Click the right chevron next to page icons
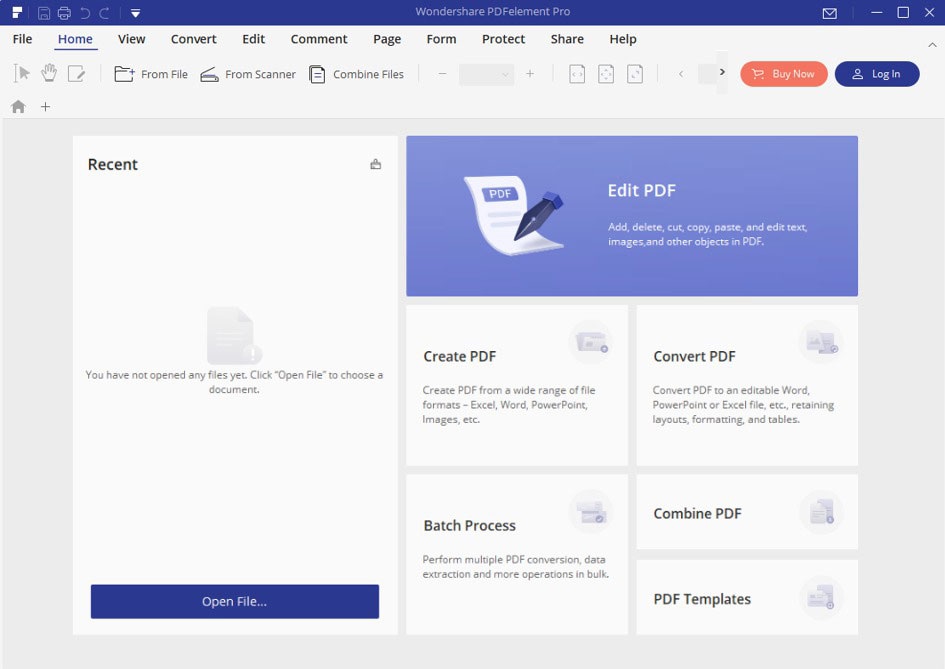The image size is (945, 669). [722, 72]
